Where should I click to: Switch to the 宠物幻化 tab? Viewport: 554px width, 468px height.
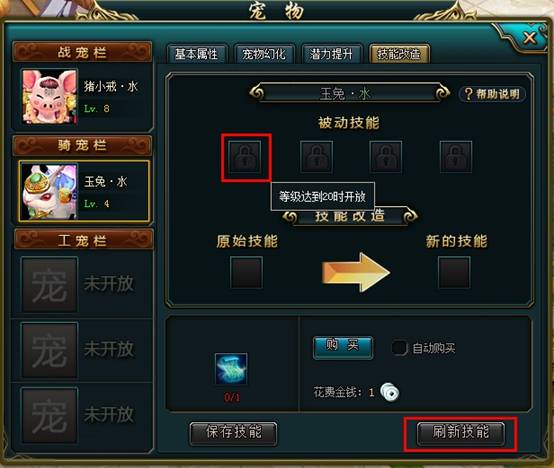[x=264, y=54]
